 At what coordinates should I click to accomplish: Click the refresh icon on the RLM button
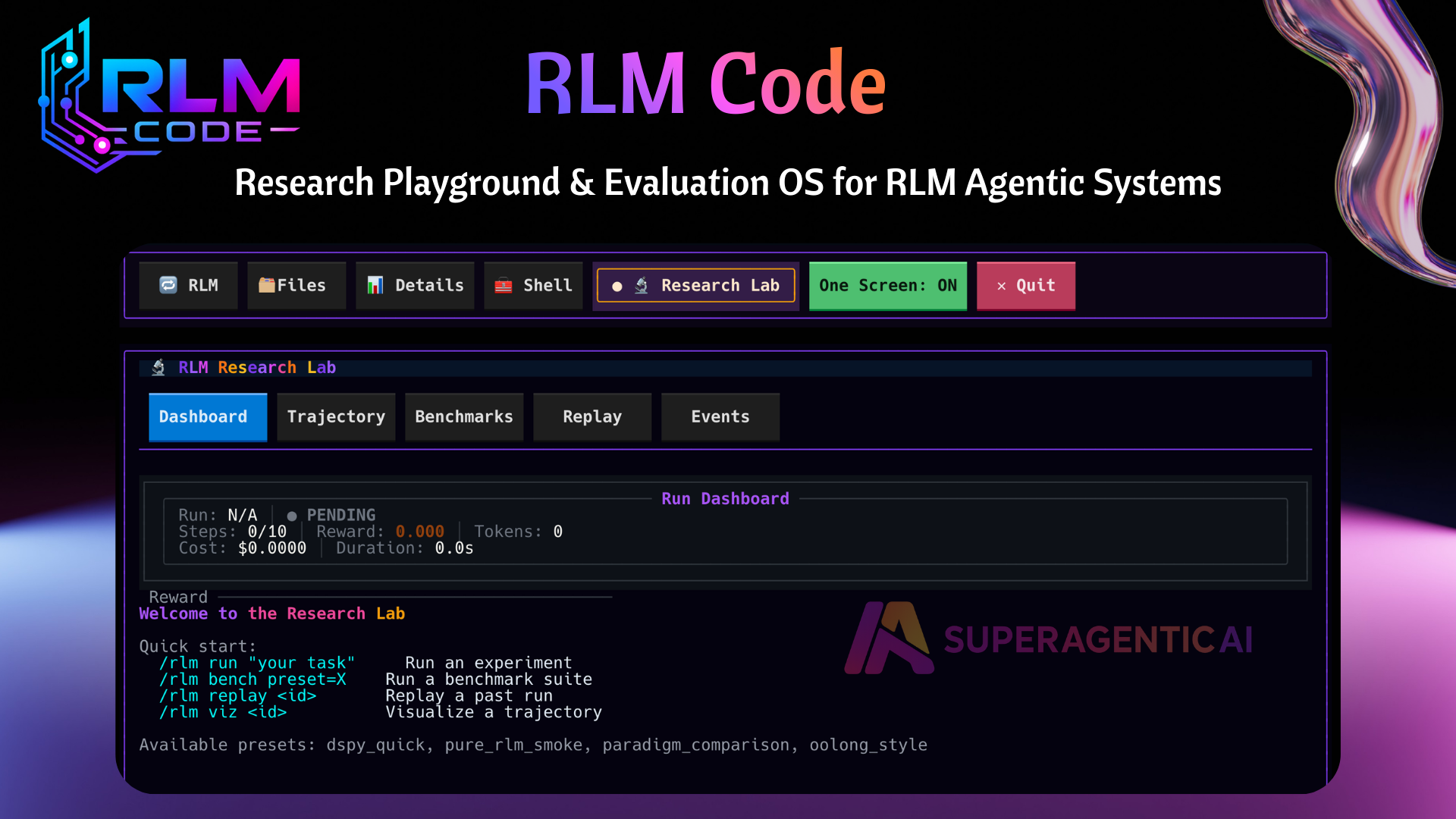[168, 285]
